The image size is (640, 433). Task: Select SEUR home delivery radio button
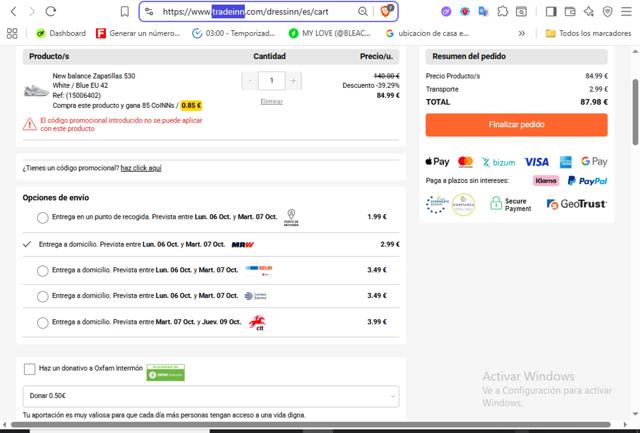point(42,271)
